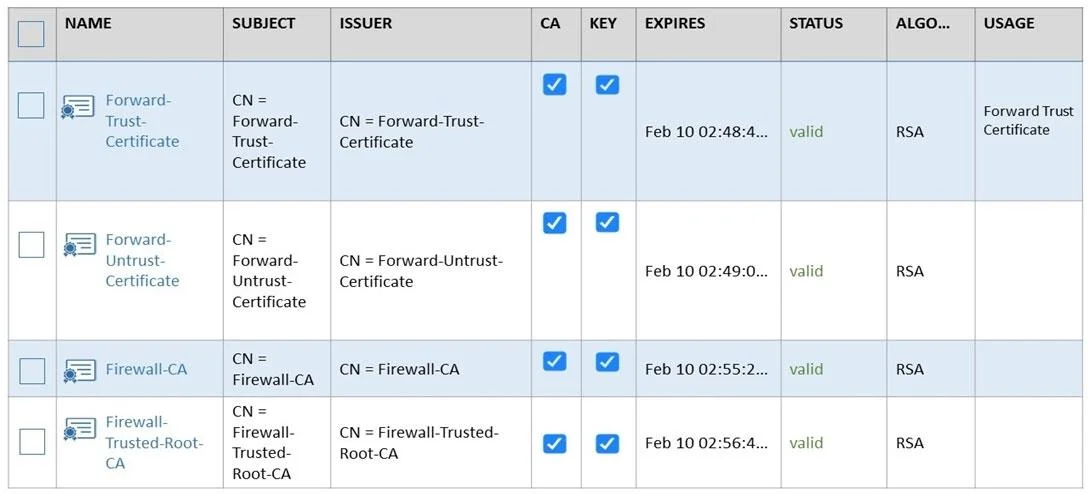Image resolution: width=1089 pixels, height=494 pixels.
Task: Click the Forward-Untrust-Certificate row certificate icon
Action: pyautogui.click(x=78, y=245)
